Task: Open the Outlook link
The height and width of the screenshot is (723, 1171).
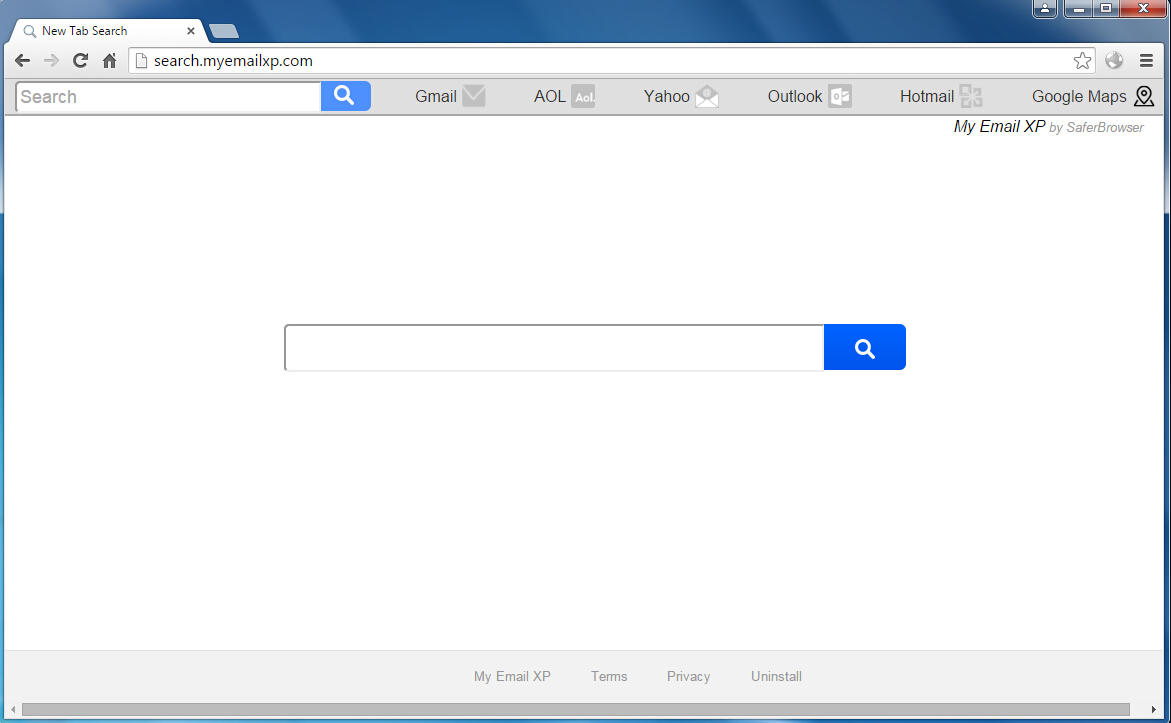Action: pos(795,96)
